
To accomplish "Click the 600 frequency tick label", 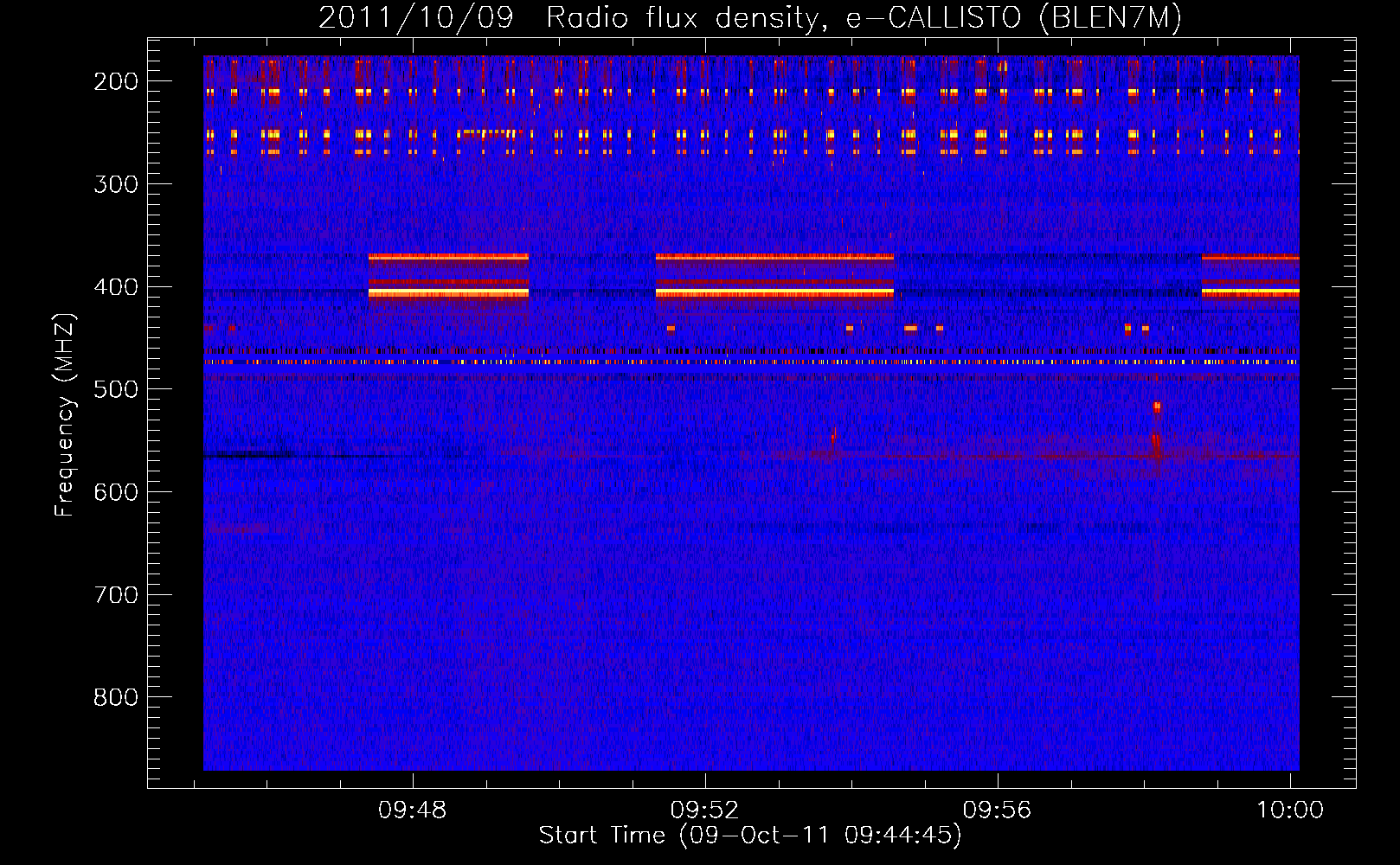I will pos(116,492).
